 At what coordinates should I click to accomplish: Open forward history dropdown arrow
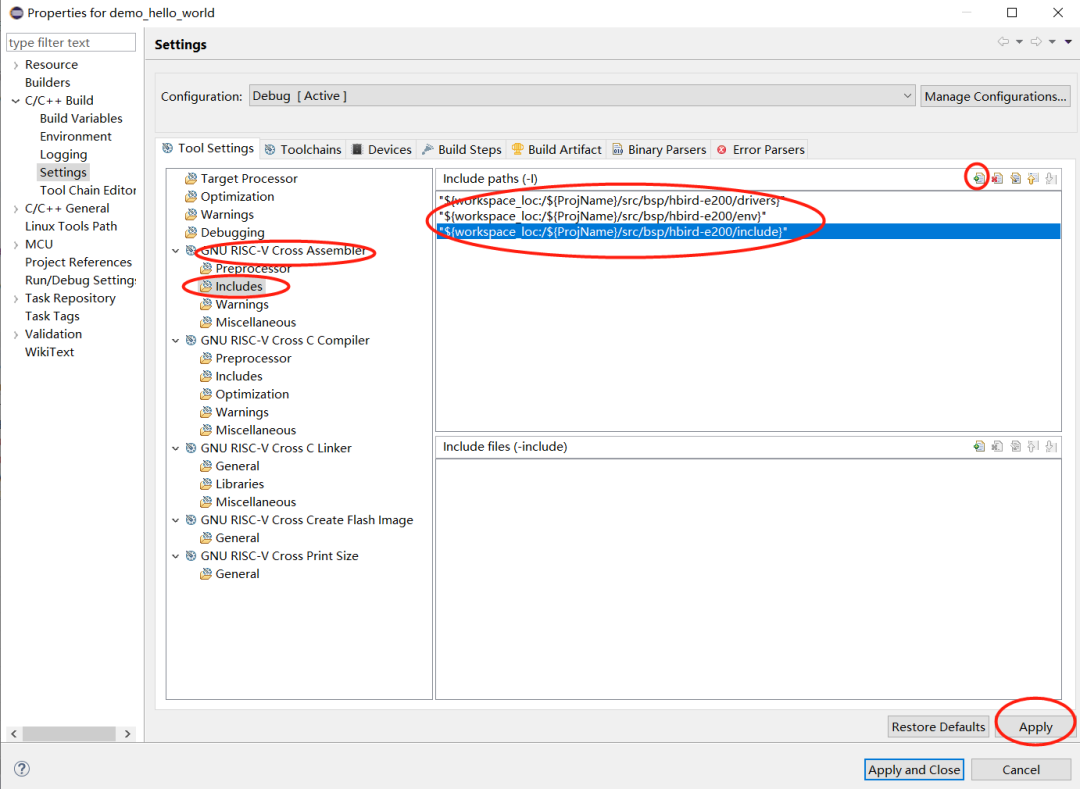pyautogui.click(x=1052, y=42)
